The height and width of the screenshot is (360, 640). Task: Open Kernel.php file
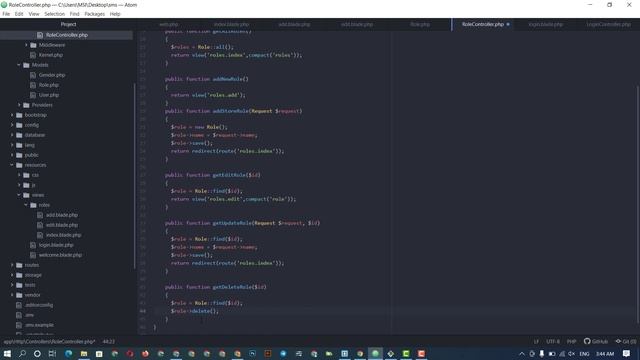(x=51, y=55)
